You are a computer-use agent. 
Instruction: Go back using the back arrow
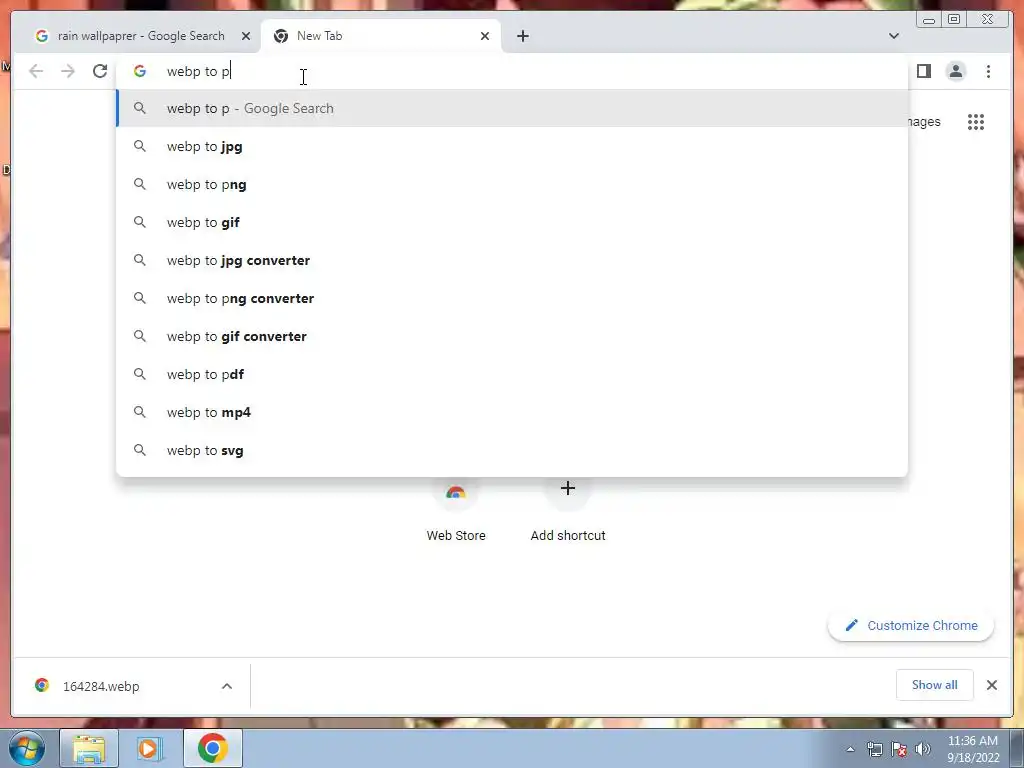(x=36, y=71)
